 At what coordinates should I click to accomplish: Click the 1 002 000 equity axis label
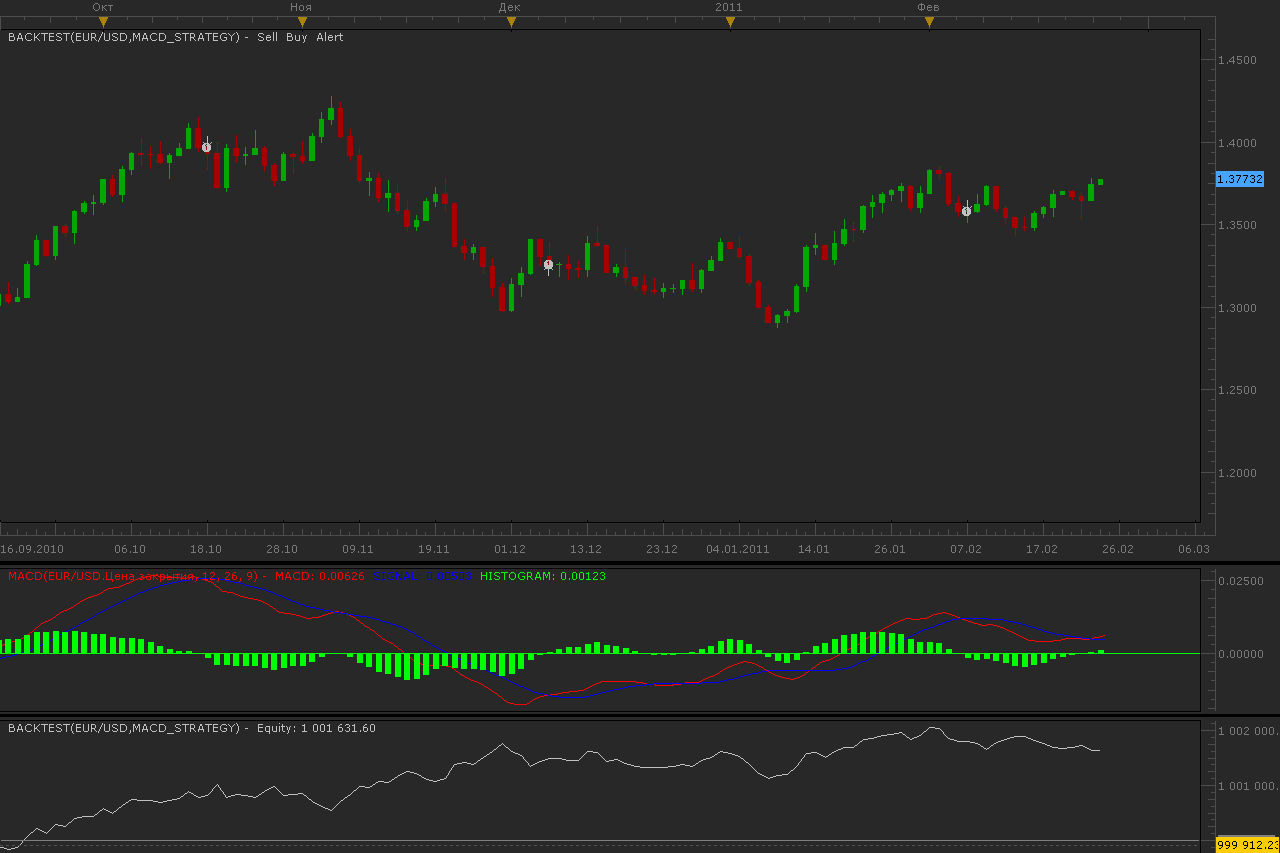pos(1246,732)
